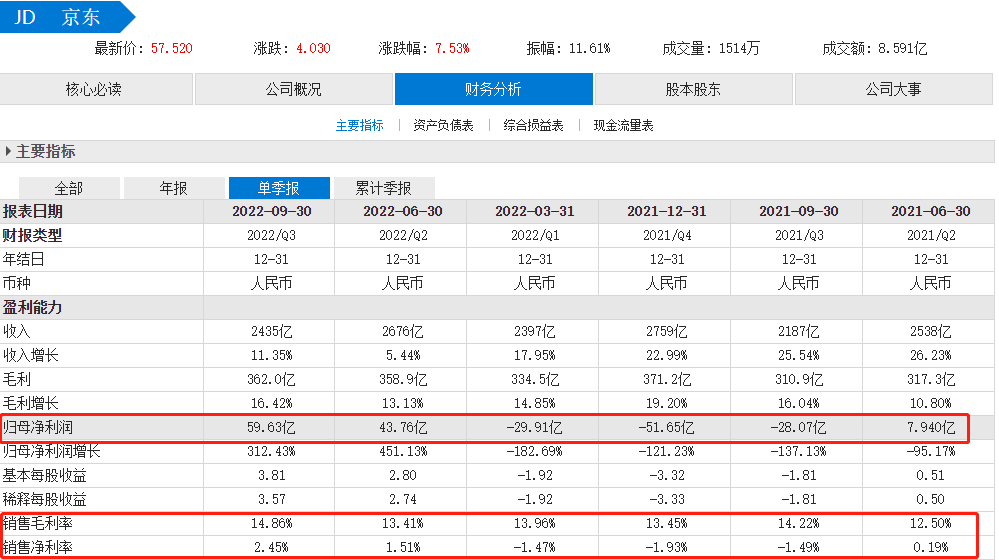The height and width of the screenshot is (560, 999).
Task: Open the 公司大事 tab
Action: [893, 89]
